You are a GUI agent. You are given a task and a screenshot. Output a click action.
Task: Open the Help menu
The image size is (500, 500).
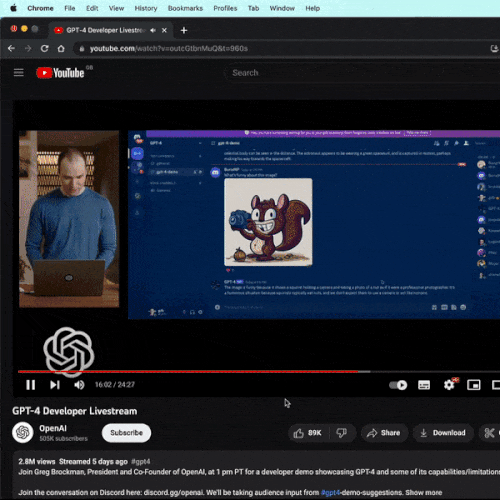tap(313, 8)
